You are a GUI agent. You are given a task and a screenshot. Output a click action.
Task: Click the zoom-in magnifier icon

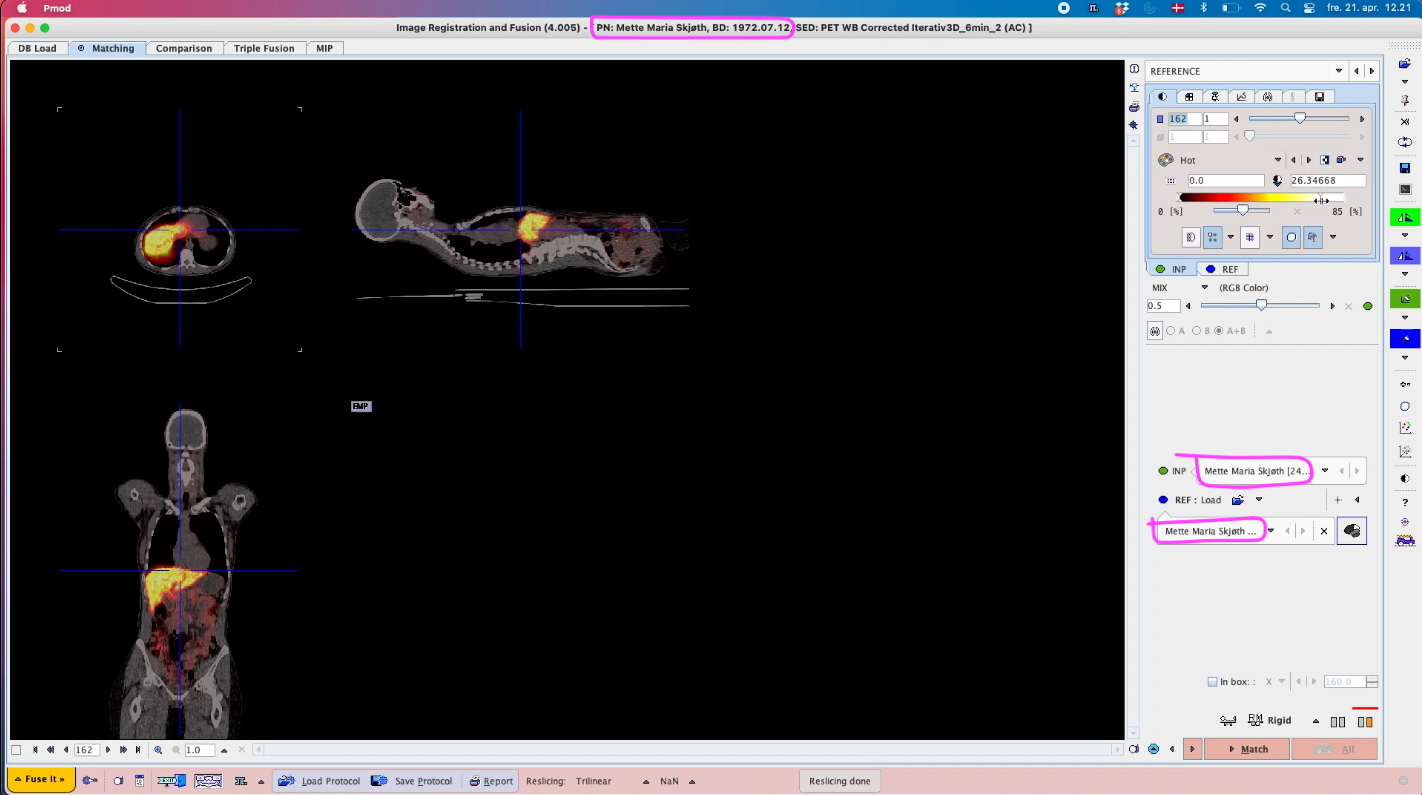point(158,750)
